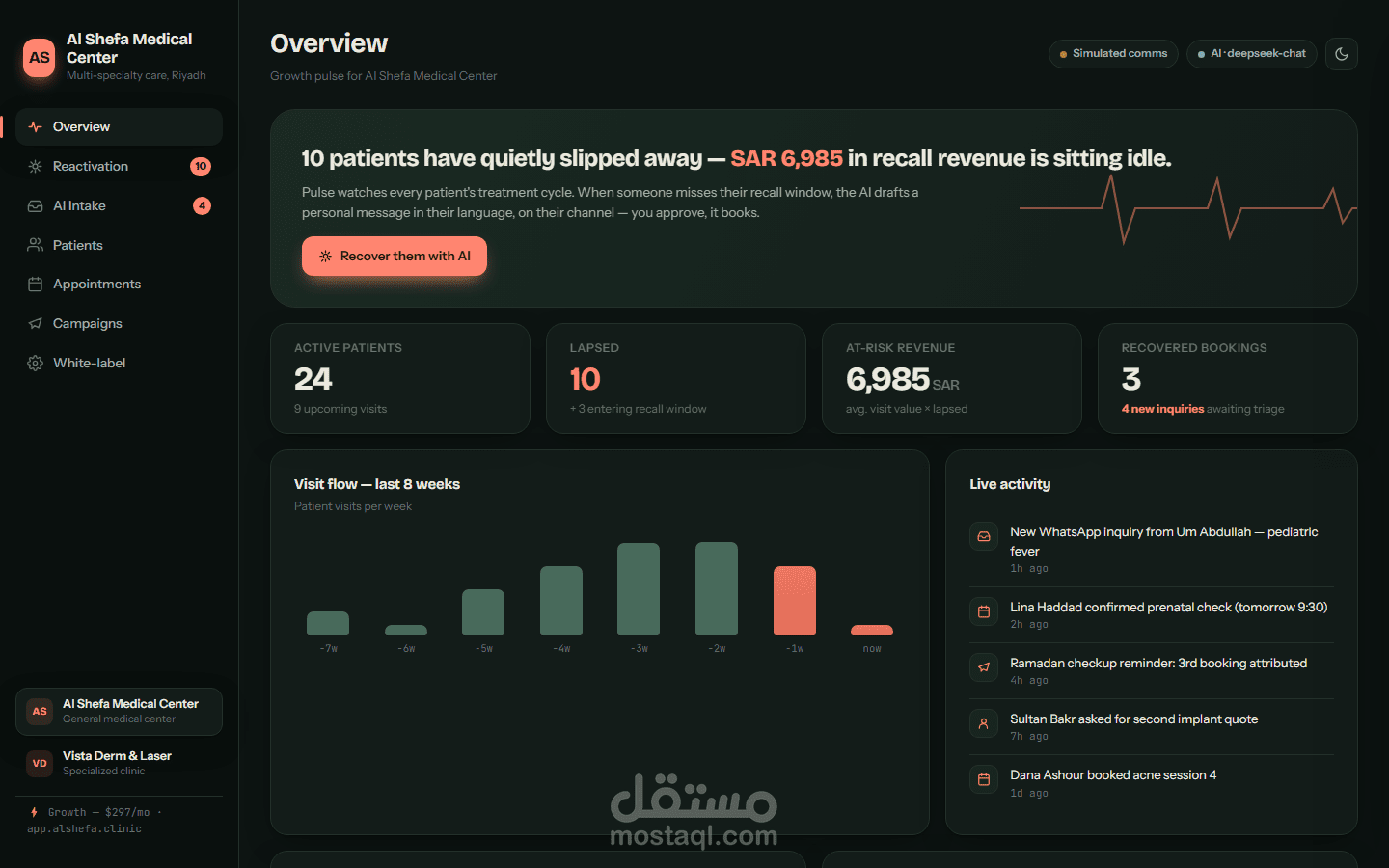This screenshot has width=1389, height=868.
Task: Click the VD avatar for Vista Derm
Action: (x=40, y=764)
